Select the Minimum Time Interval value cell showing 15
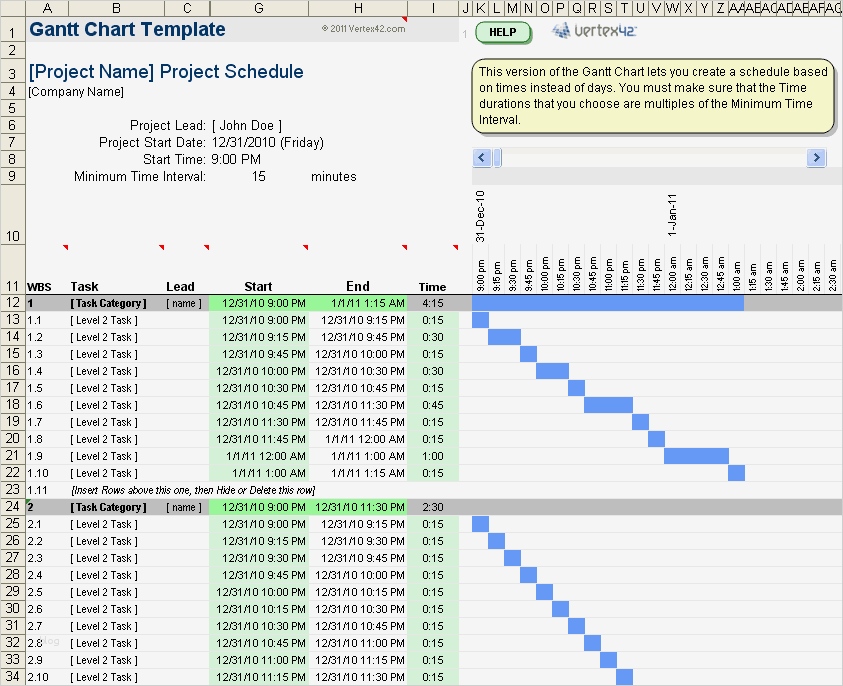 click(258, 176)
